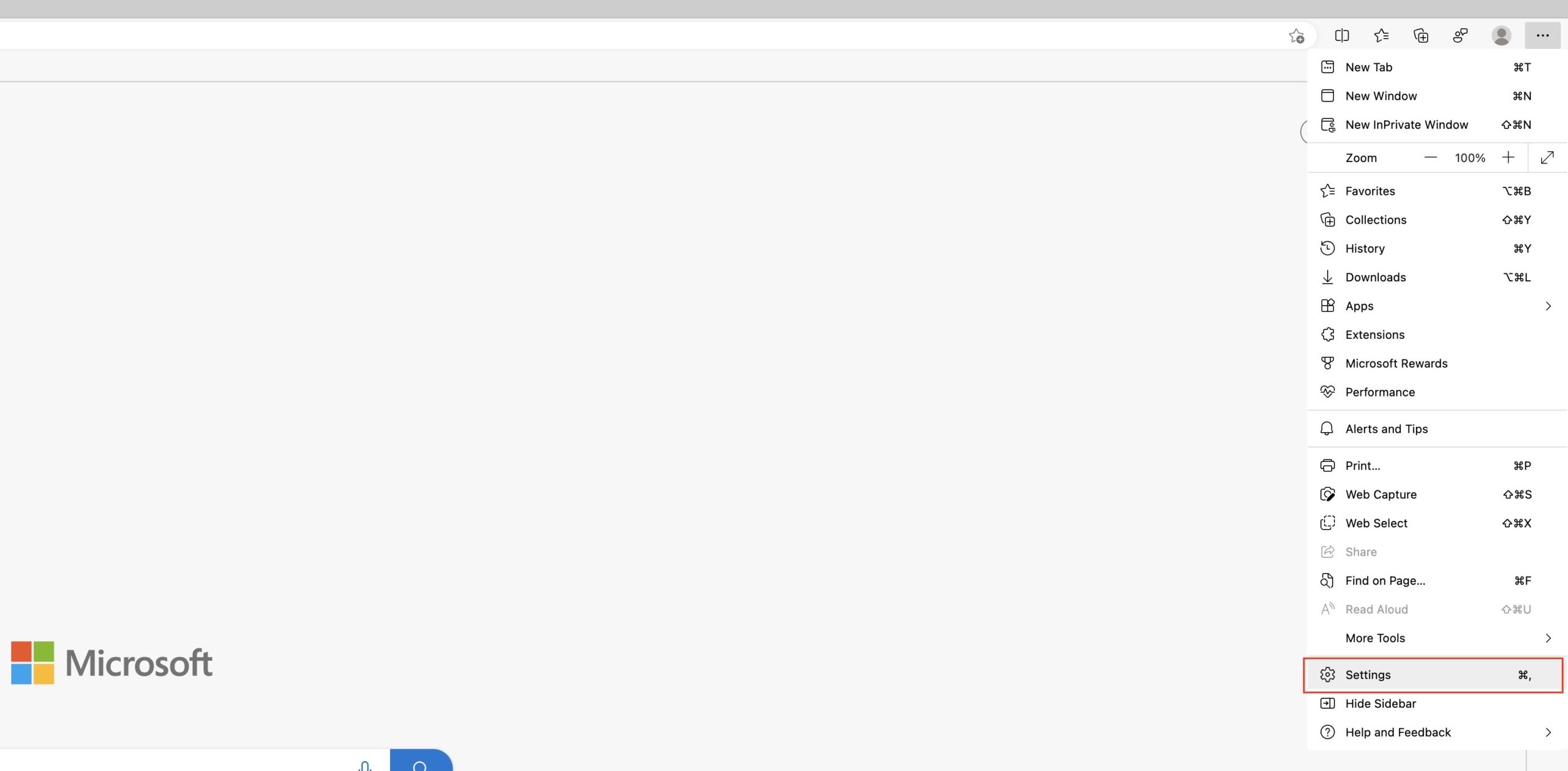This screenshot has height=771, width=1568.
Task: Increase zoom with the plus button
Action: click(1508, 158)
